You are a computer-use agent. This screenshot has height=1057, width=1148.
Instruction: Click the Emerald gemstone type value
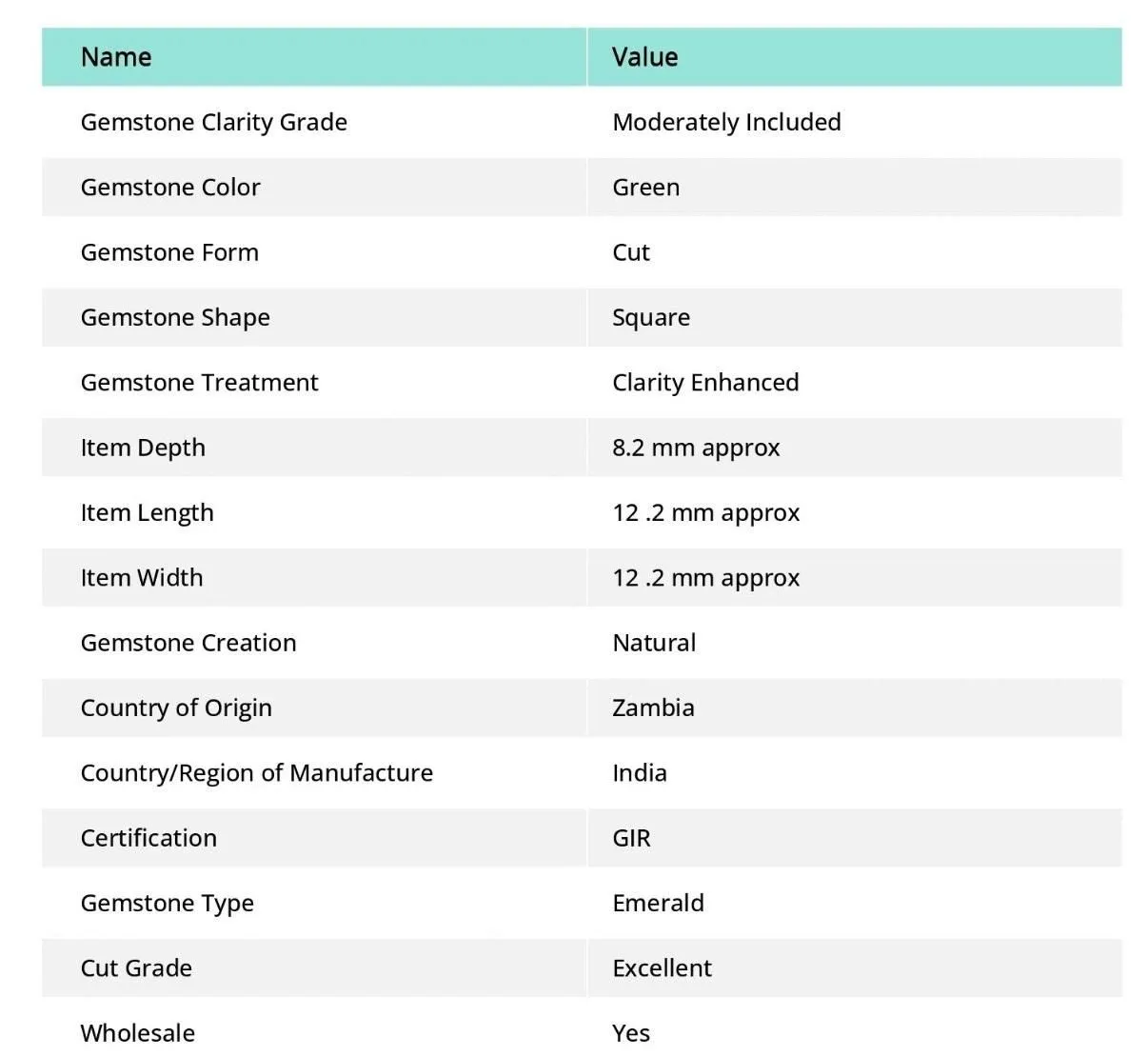pos(658,903)
